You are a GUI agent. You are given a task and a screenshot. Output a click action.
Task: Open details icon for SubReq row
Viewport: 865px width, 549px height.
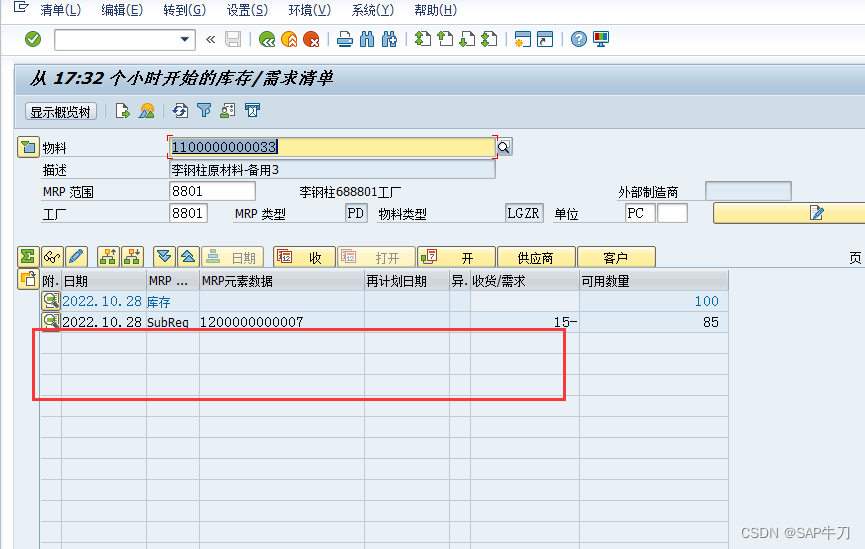click(x=51, y=322)
